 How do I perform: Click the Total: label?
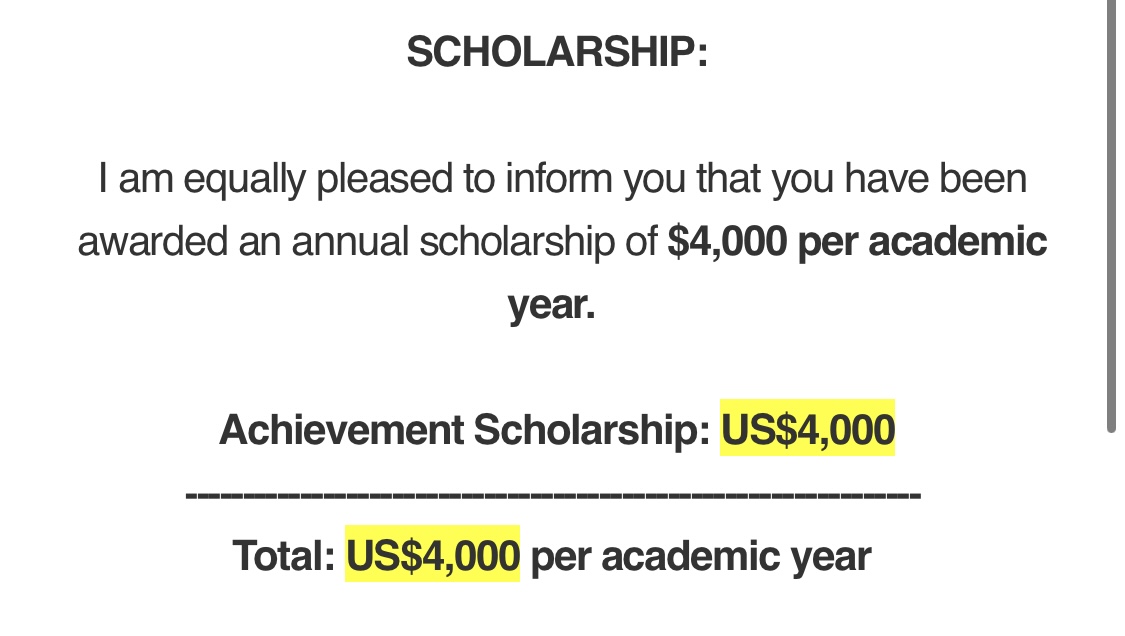[x=283, y=556]
